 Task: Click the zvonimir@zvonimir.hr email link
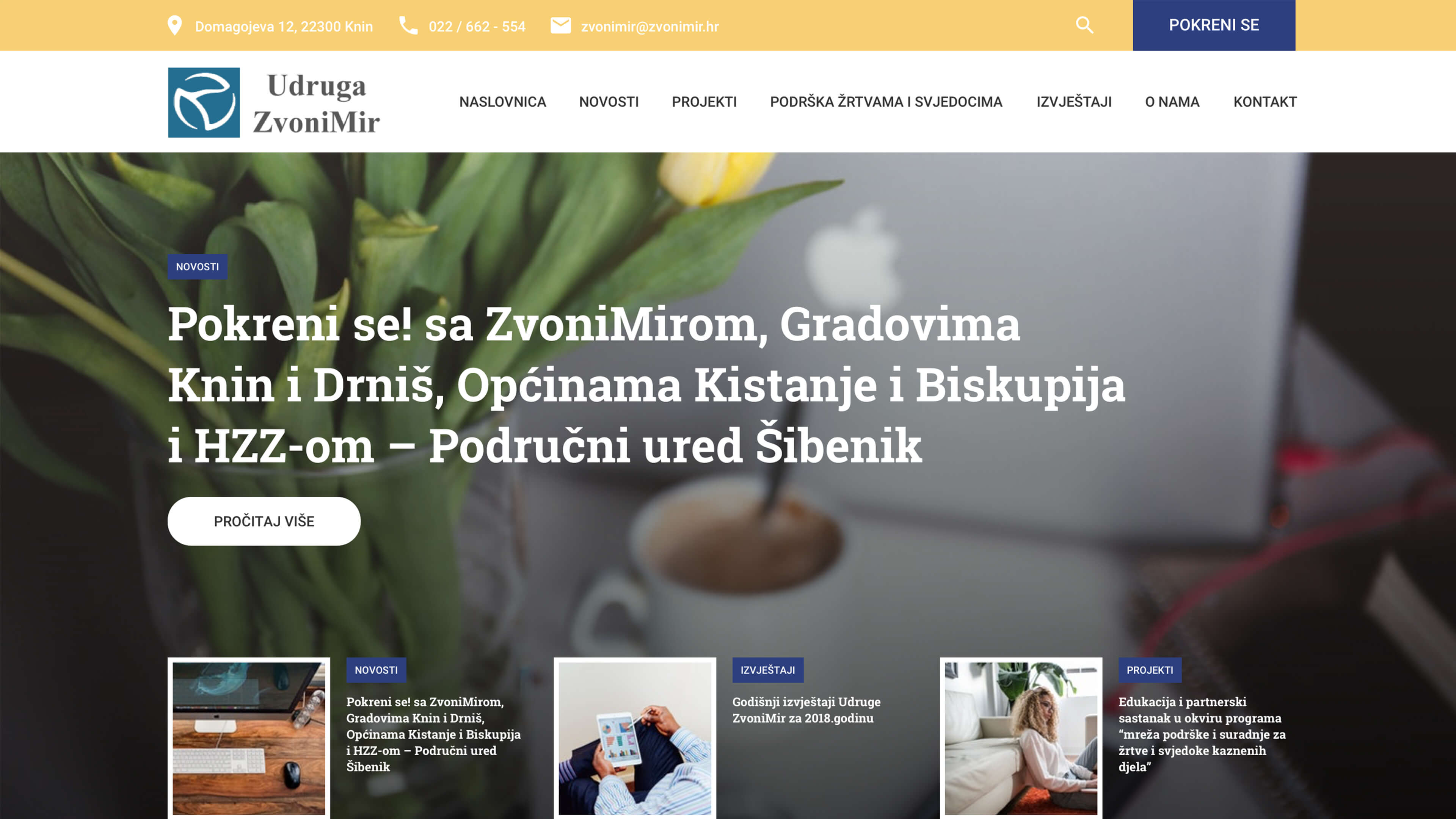[x=650, y=27]
